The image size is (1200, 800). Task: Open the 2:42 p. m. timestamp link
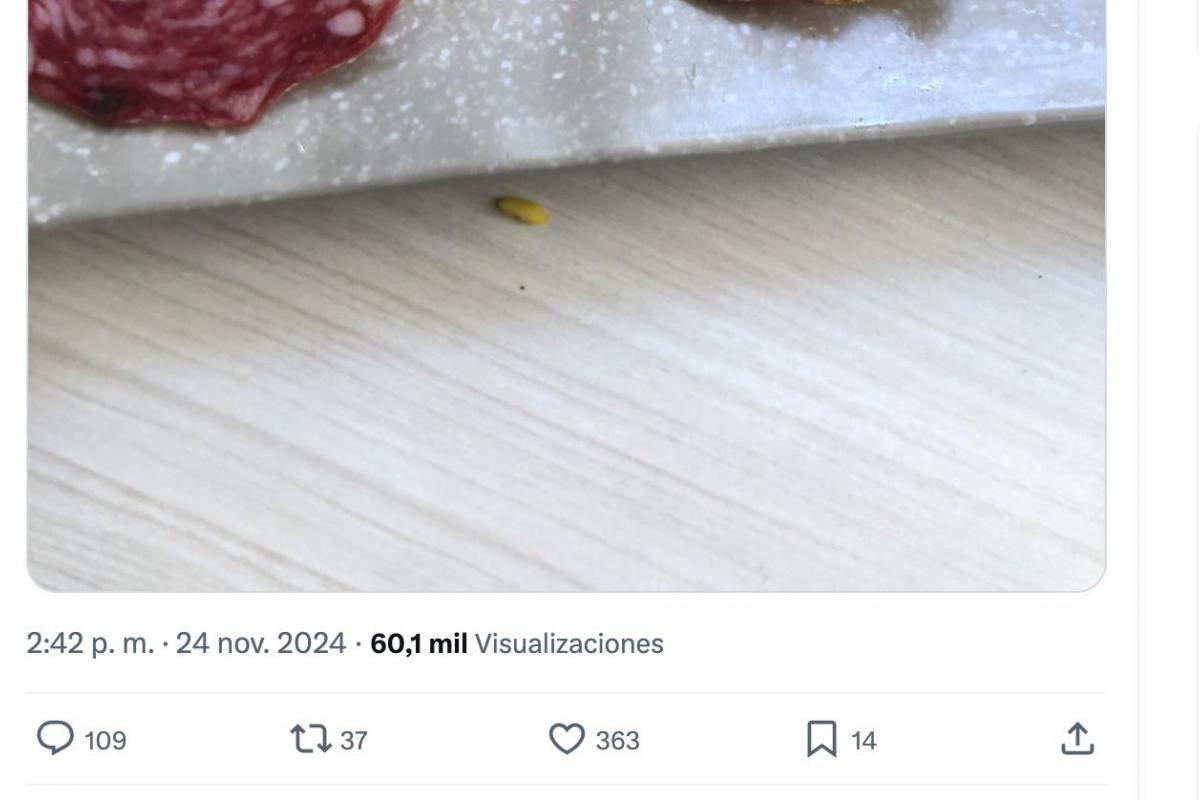[90, 644]
